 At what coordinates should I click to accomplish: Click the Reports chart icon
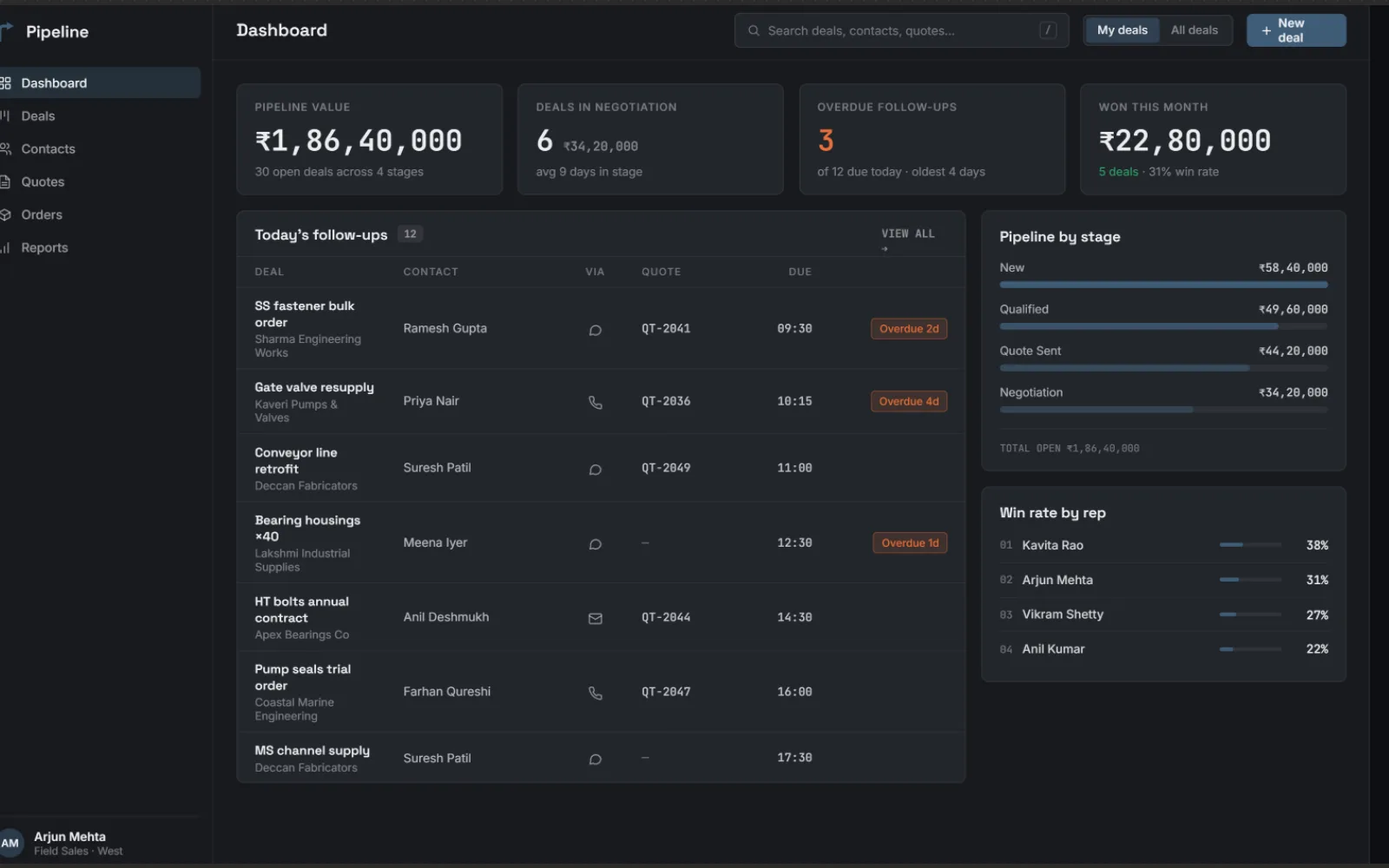[5, 248]
